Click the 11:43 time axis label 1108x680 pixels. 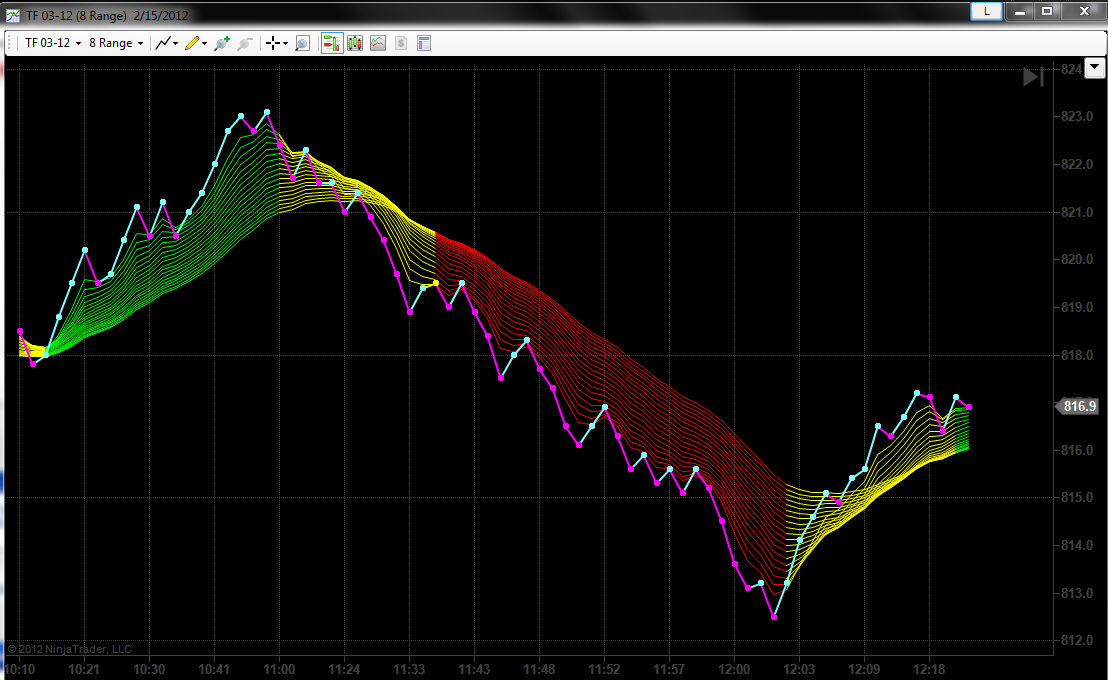point(474,669)
